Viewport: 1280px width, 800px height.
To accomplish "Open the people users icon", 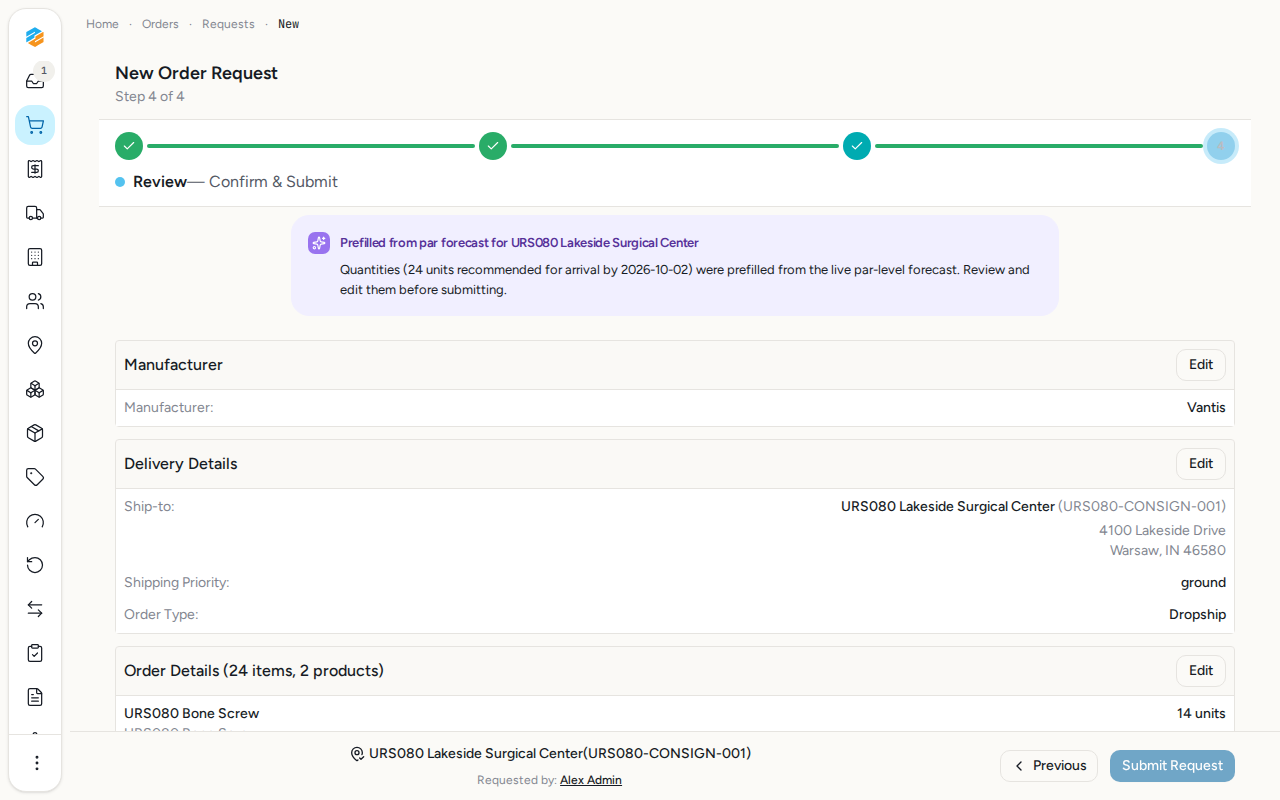I will [35, 301].
